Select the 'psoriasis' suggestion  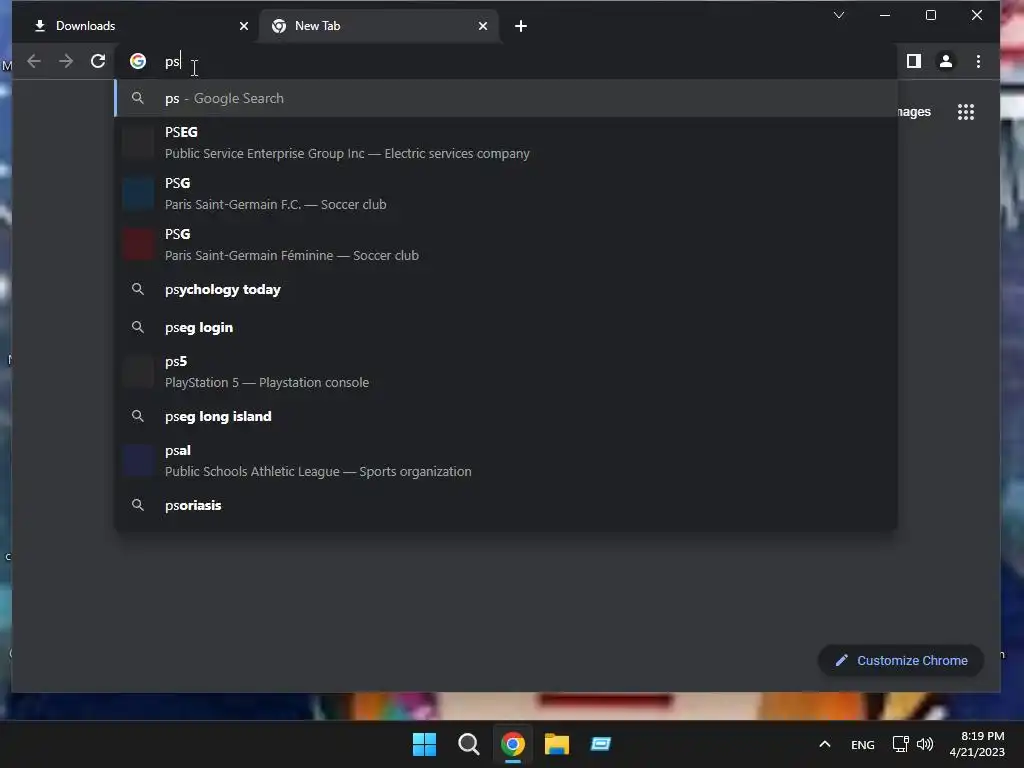coord(506,505)
